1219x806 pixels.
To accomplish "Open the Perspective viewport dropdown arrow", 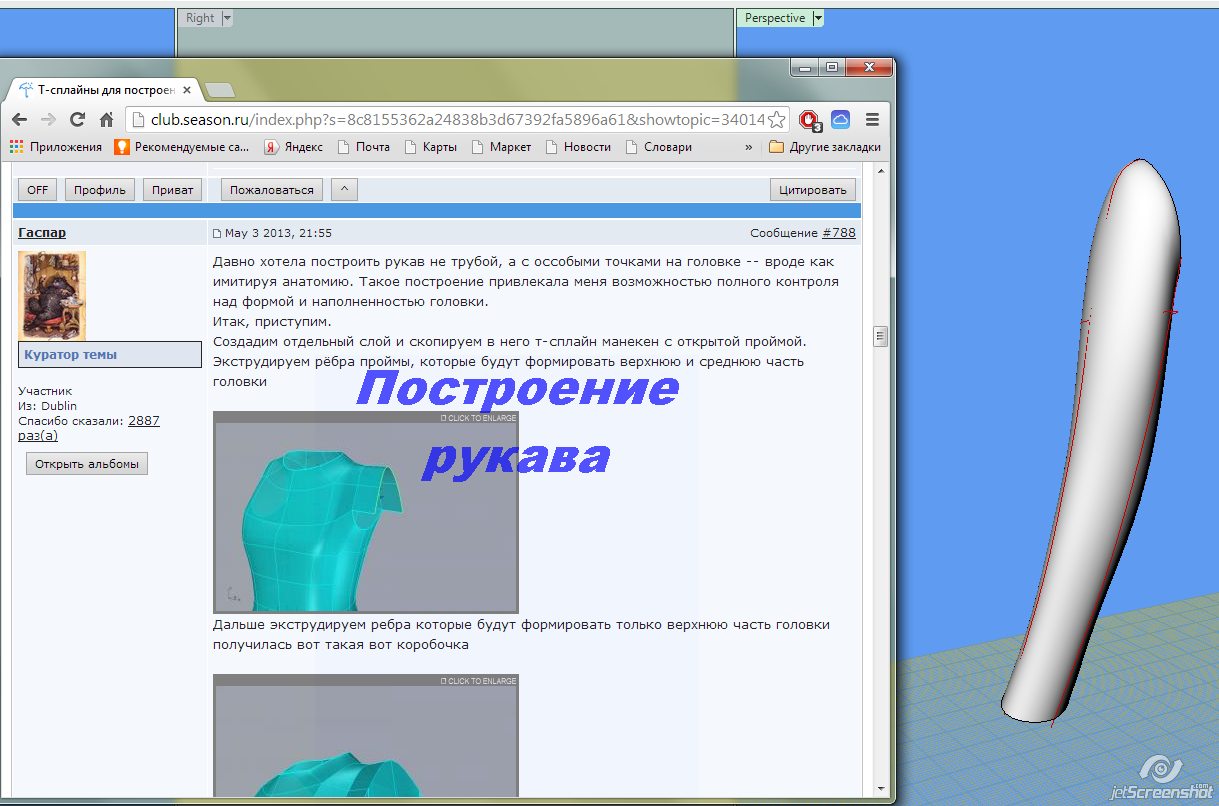I will click(x=818, y=18).
